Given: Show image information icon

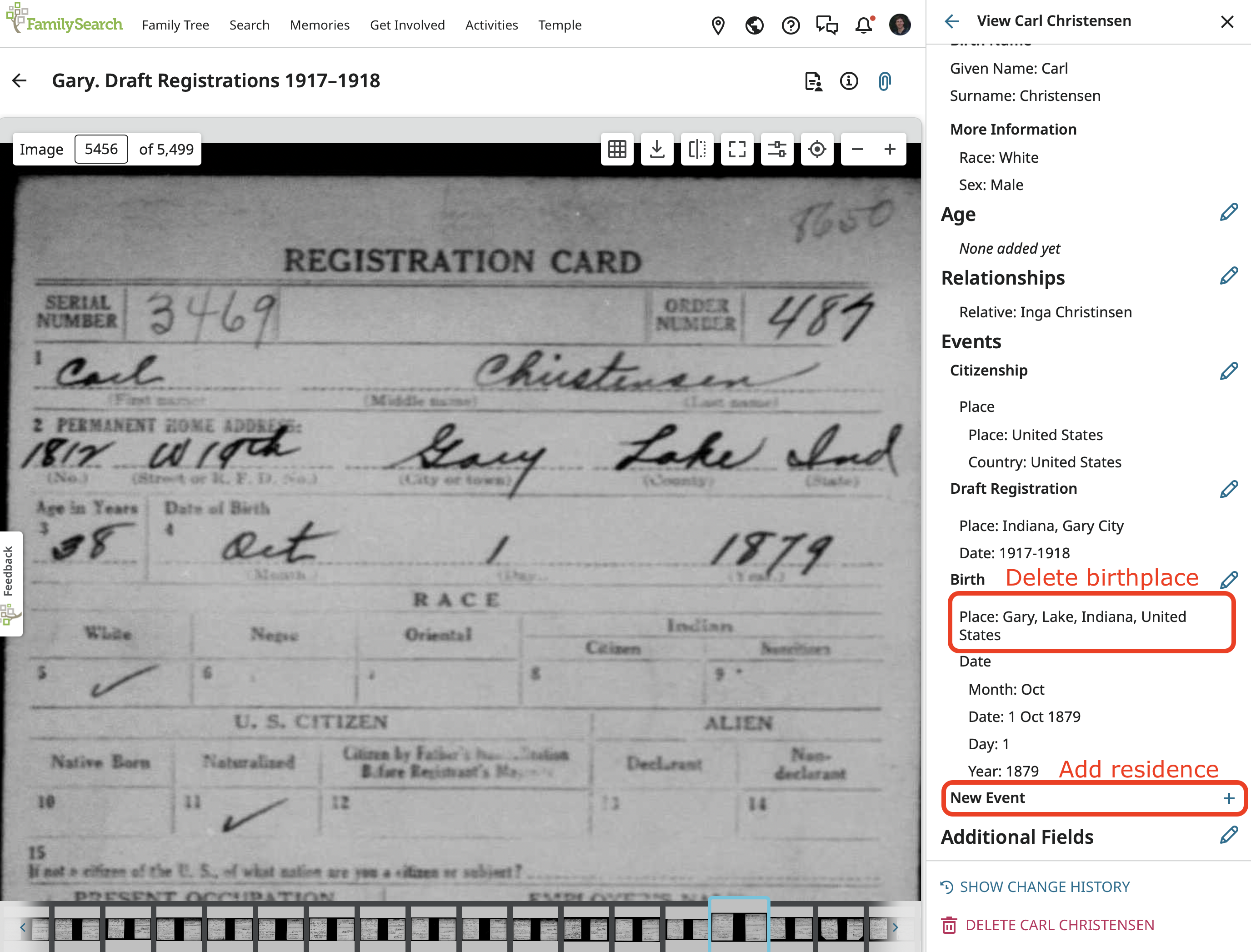Looking at the screenshot, I should [849, 81].
